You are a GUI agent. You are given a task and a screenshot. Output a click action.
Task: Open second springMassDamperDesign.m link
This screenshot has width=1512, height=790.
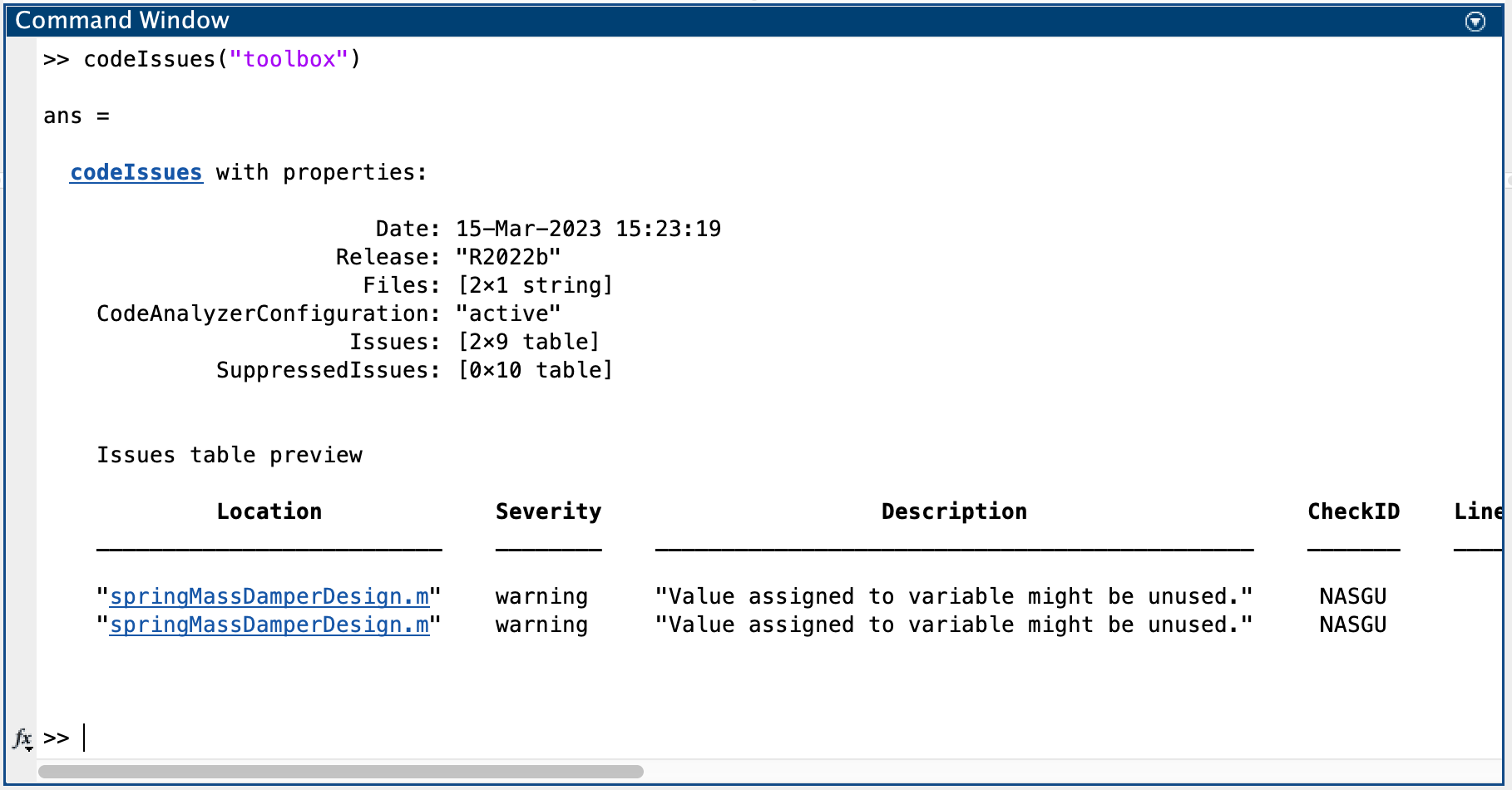tap(269, 625)
